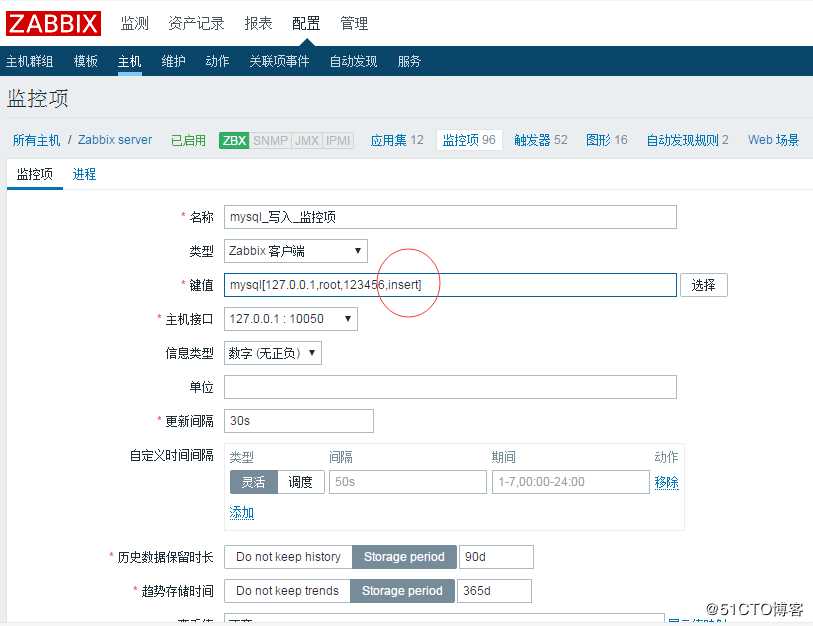Click the JMX availability badge
Viewport: 813px width, 626px height.
(x=307, y=140)
